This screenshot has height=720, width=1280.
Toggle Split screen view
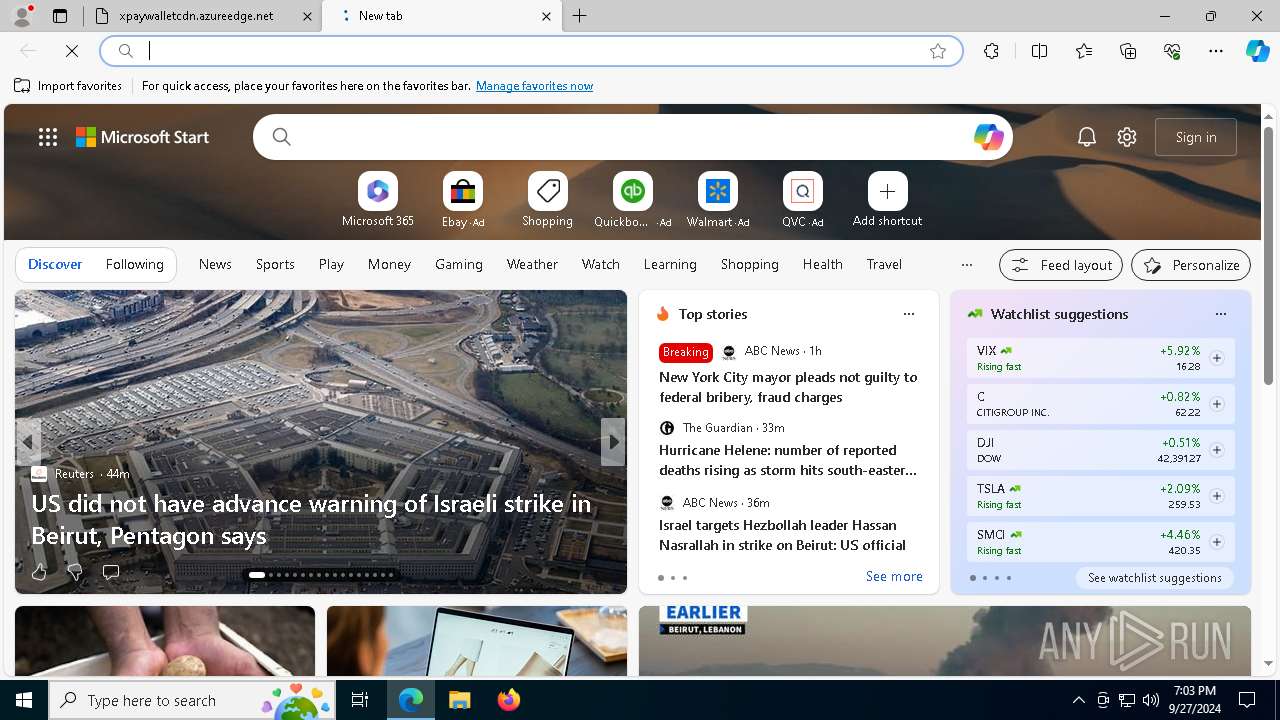pyautogui.click(x=1039, y=51)
